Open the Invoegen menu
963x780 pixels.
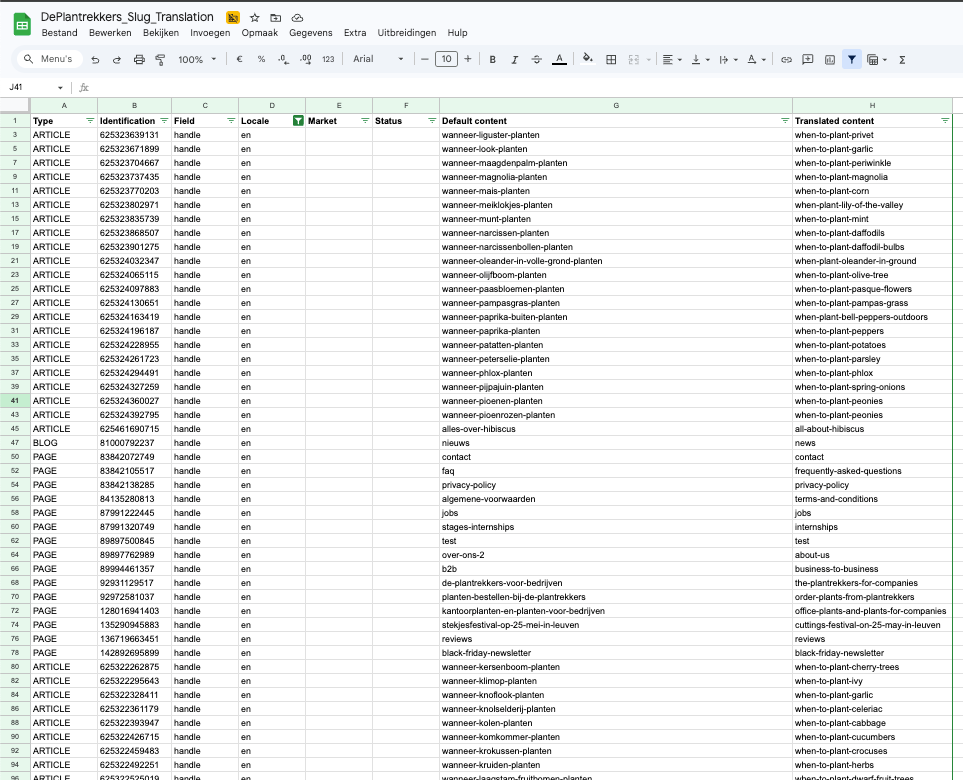(210, 33)
